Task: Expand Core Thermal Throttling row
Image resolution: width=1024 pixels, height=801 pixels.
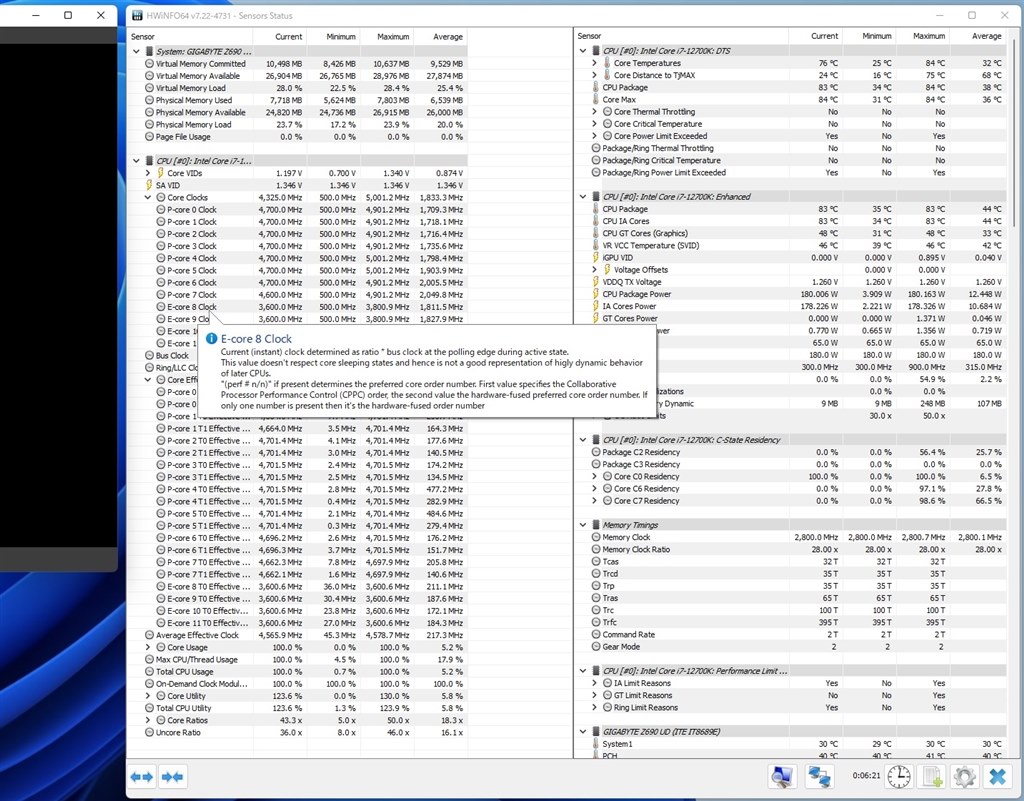Action: tap(595, 112)
